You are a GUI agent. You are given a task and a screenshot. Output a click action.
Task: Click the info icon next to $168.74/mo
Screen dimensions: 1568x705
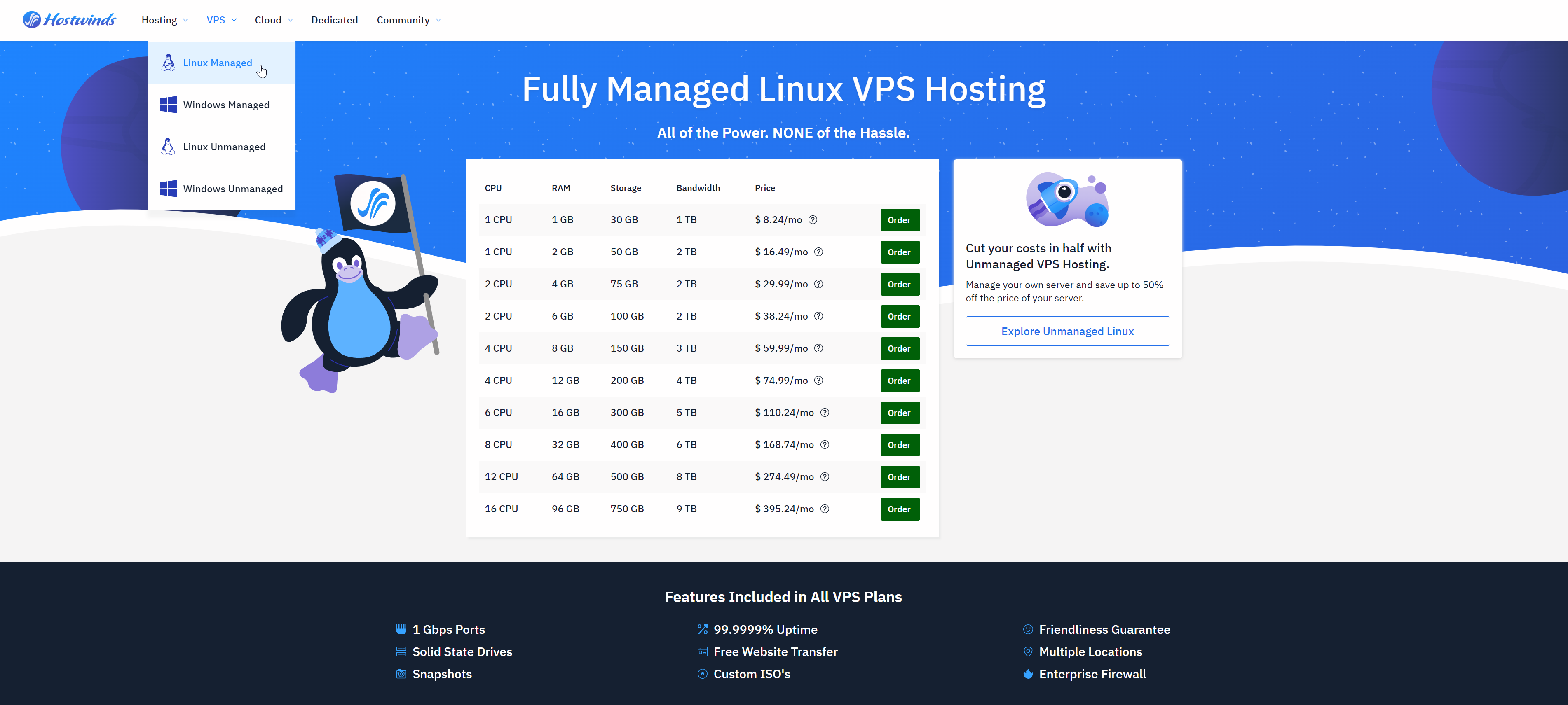[x=825, y=445]
